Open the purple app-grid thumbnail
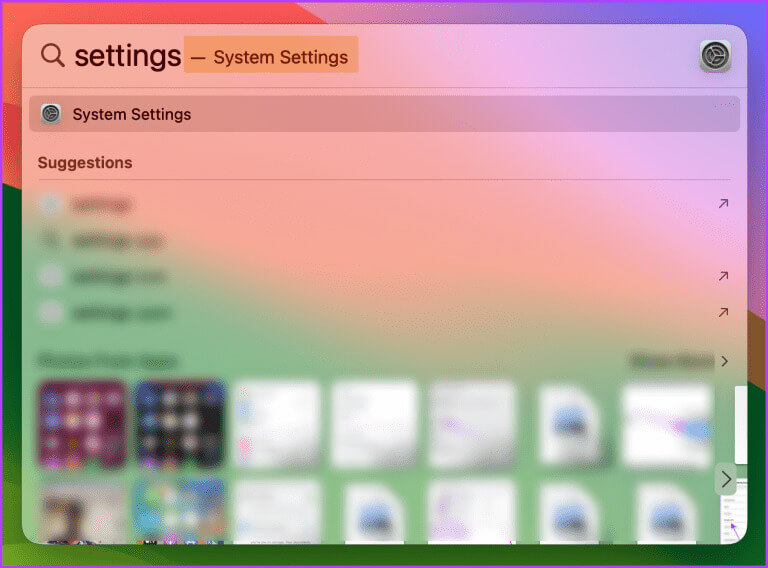 click(83, 424)
